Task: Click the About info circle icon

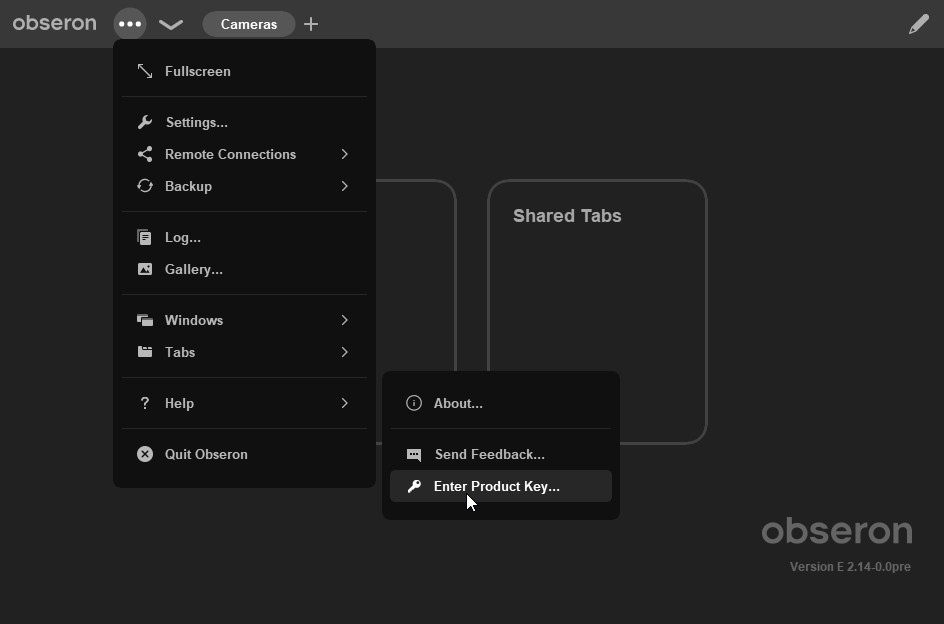Action: (x=414, y=403)
